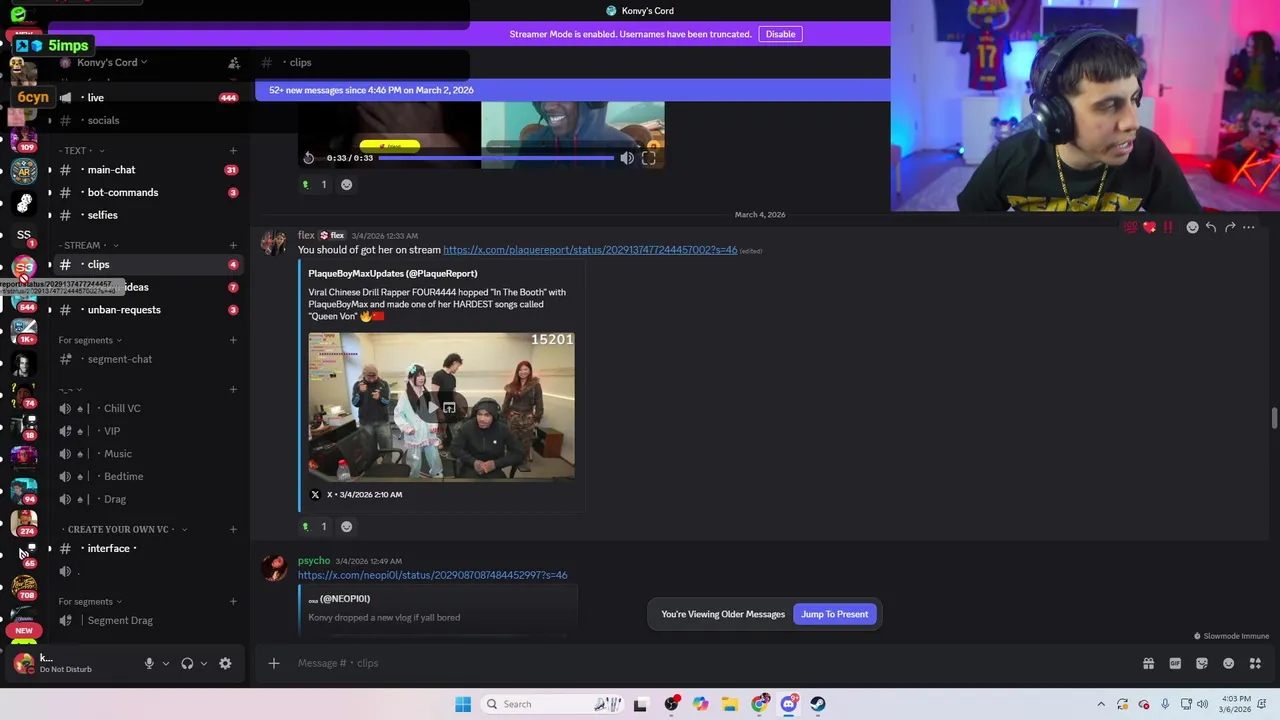Toggle the green reaction on the PlaqueReport message
1280x720 pixels.
314,526
